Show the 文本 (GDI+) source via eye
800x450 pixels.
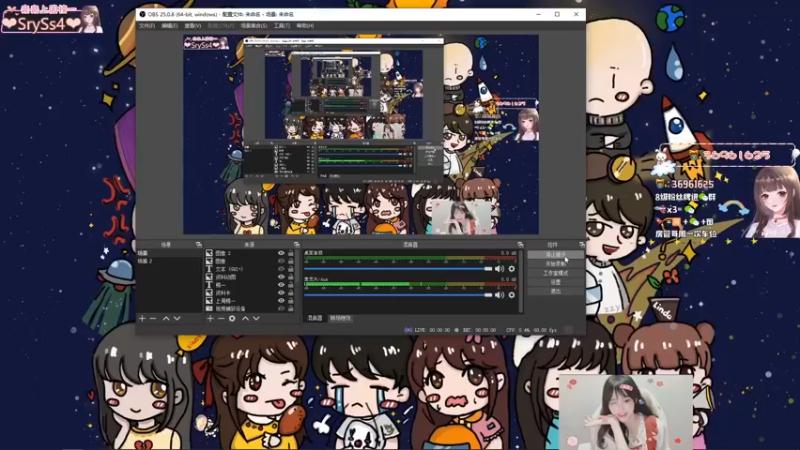(281, 269)
